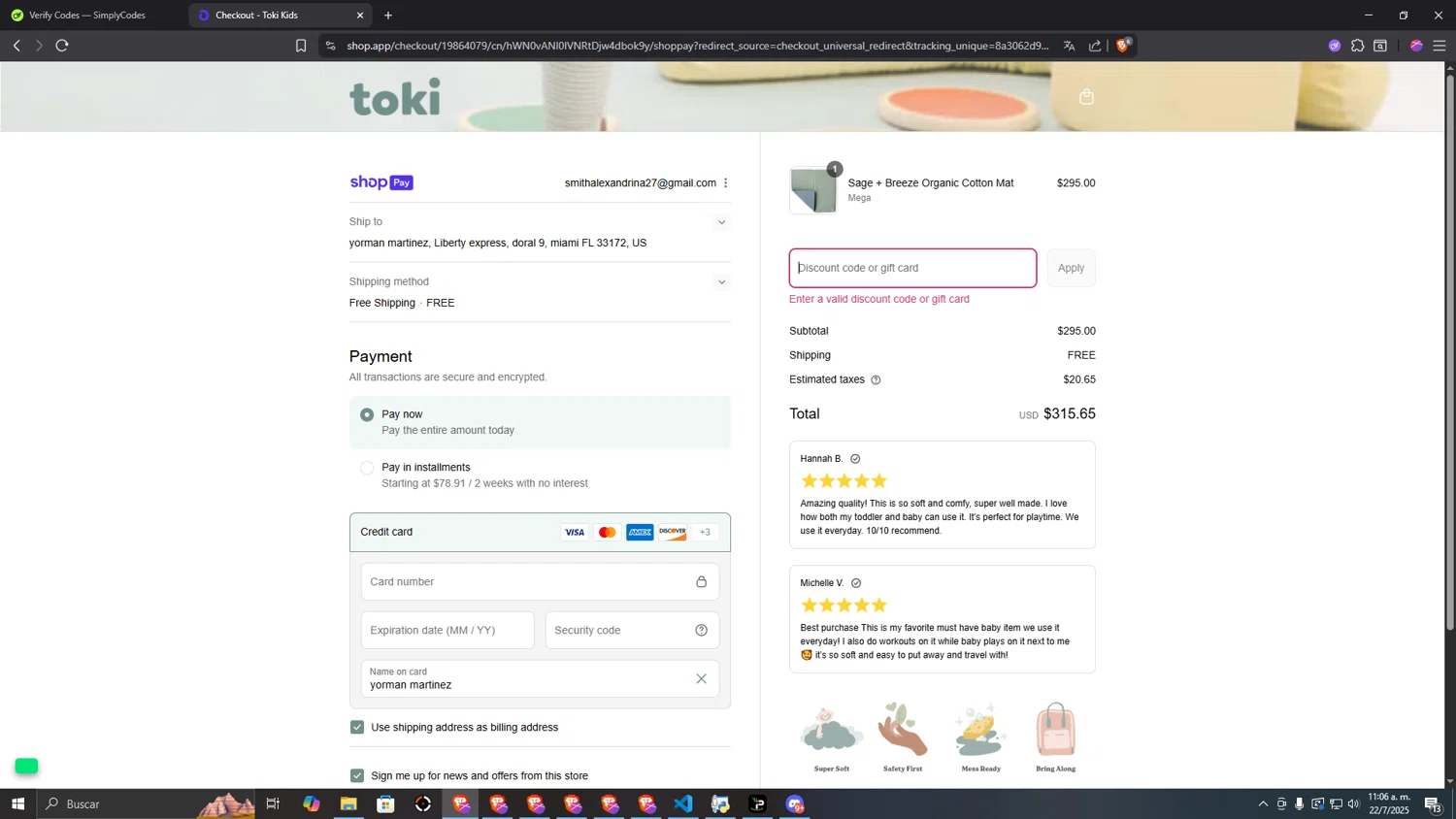This screenshot has height=819, width=1456.
Task: Open account options menu beside email address
Action: (x=725, y=182)
